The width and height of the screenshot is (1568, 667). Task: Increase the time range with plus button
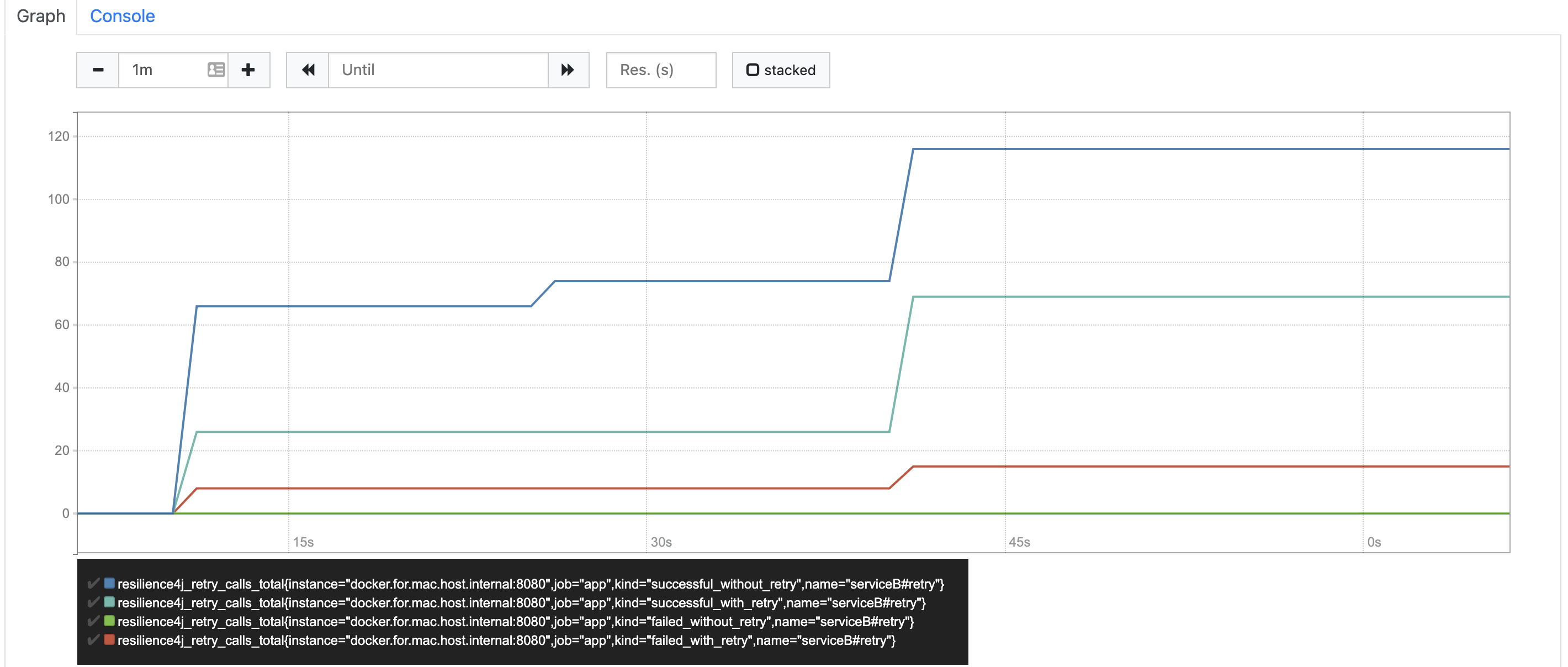[248, 70]
